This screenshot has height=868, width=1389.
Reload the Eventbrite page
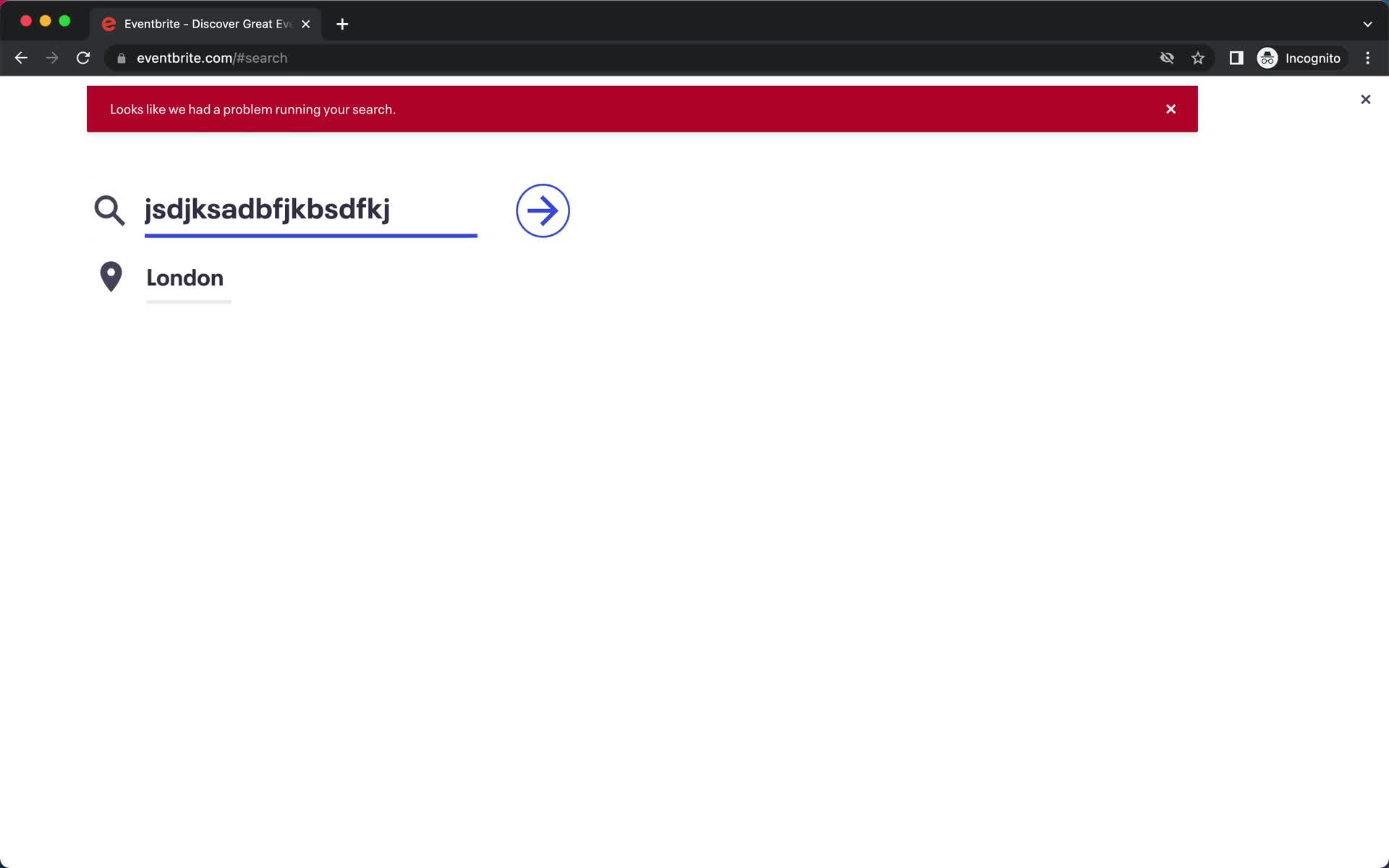pos(83,58)
